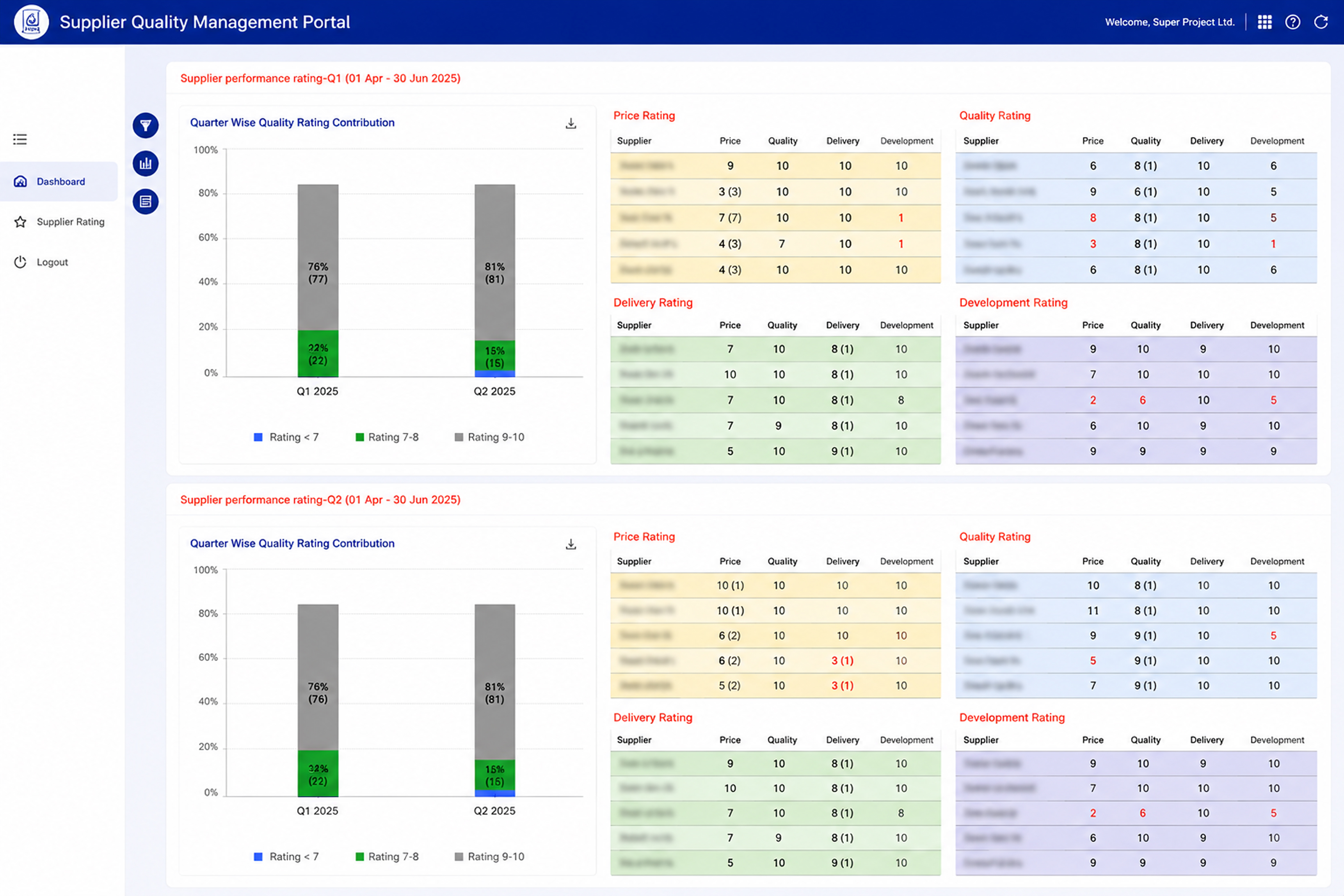This screenshot has height=896, width=1344.
Task: Click the refresh icon in header
Action: point(1321,22)
